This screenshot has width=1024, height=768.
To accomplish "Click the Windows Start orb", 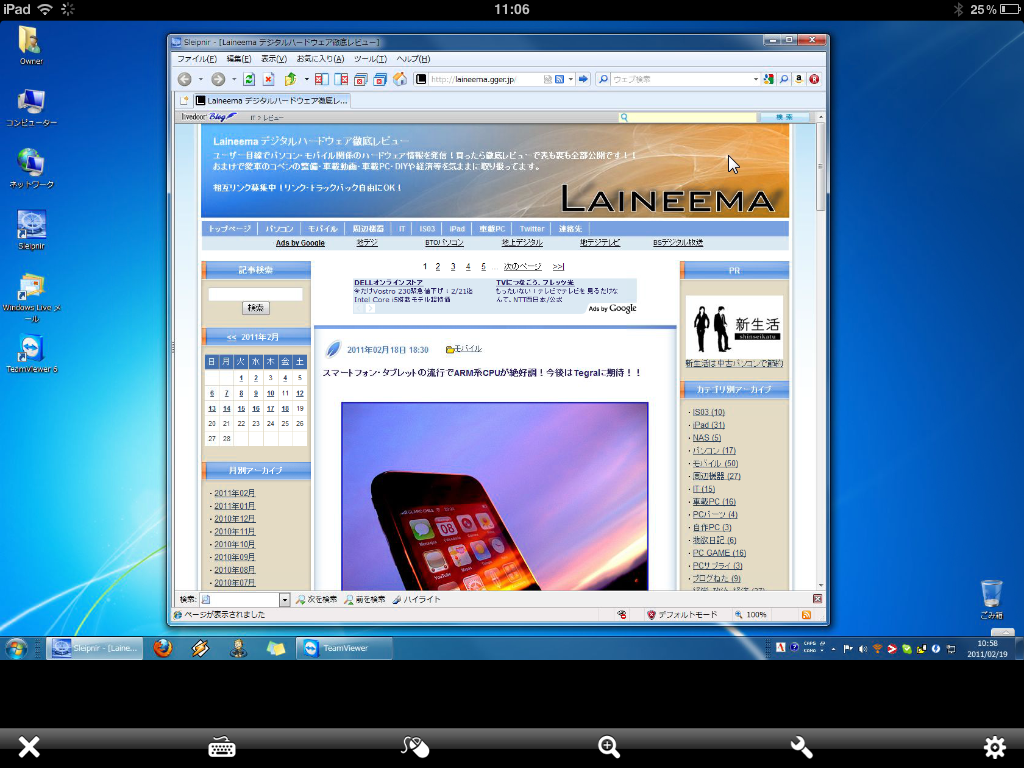I will [x=16, y=648].
